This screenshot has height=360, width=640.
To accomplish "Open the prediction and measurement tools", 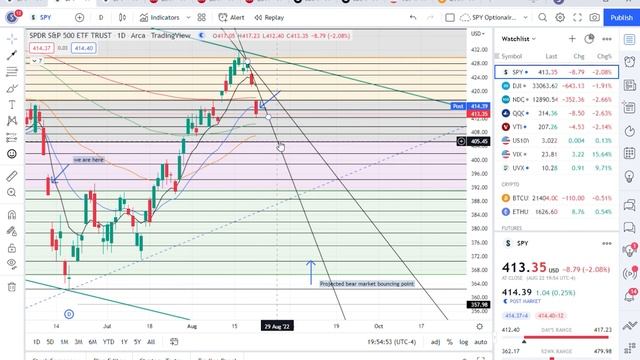I will [x=12, y=138].
